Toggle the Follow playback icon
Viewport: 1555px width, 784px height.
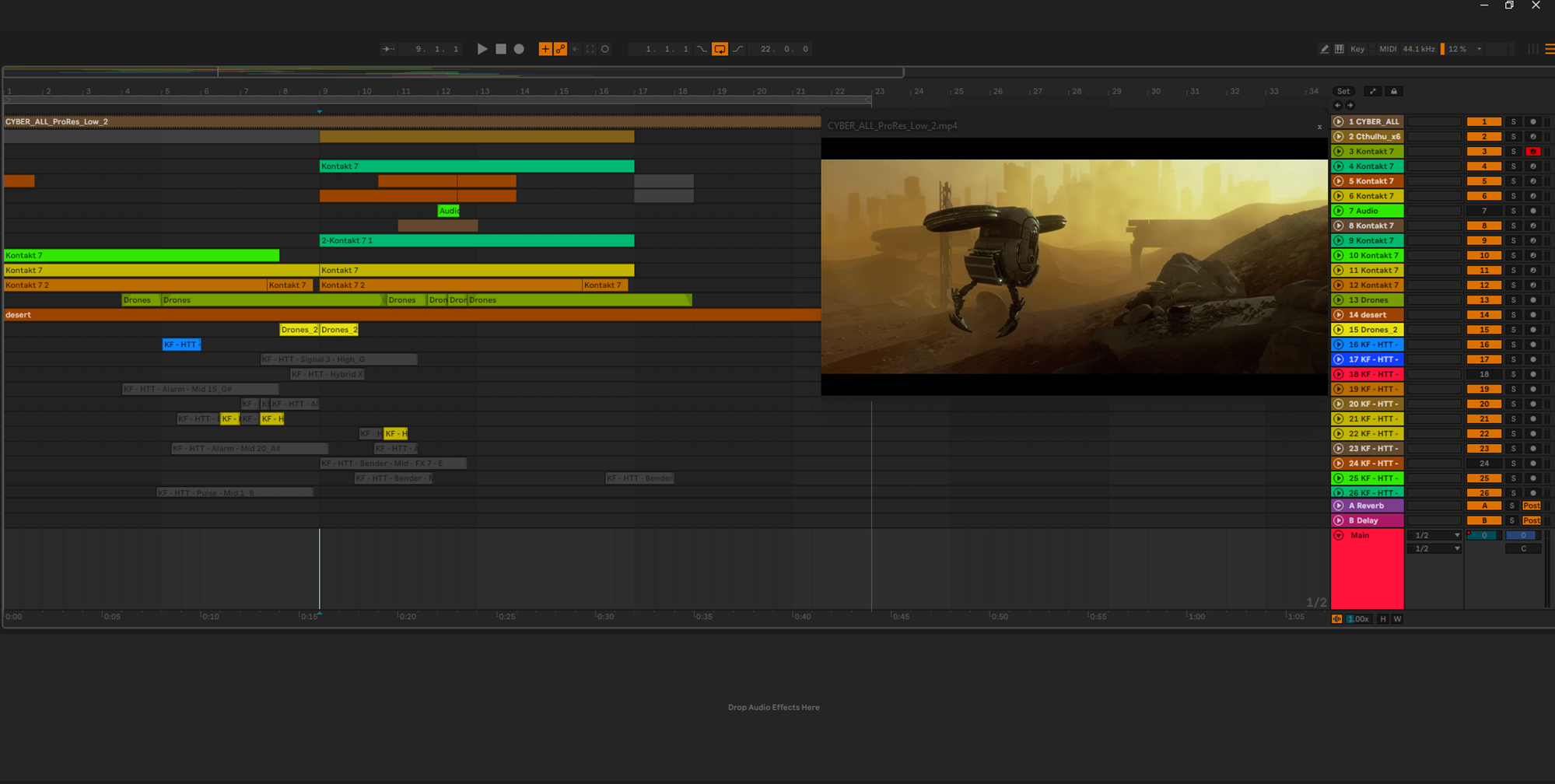[387, 49]
